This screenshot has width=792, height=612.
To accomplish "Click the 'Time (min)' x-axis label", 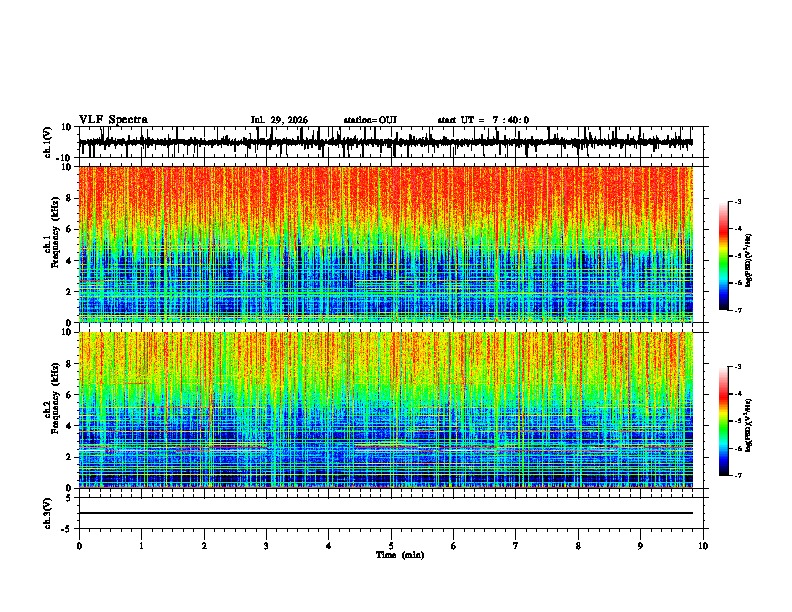I will pos(400,555).
